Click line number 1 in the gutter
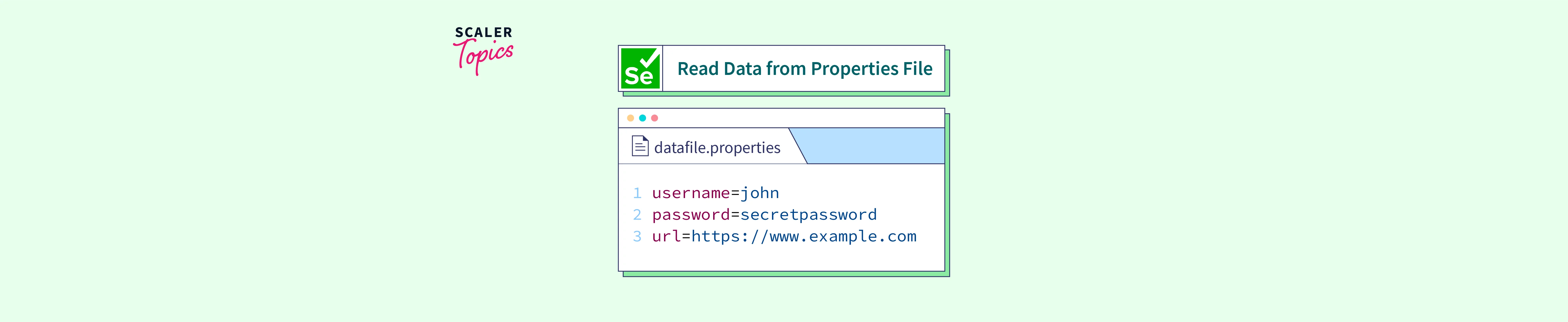Image resolution: width=1568 pixels, height=322 pixels. click(x=637, y=193)
